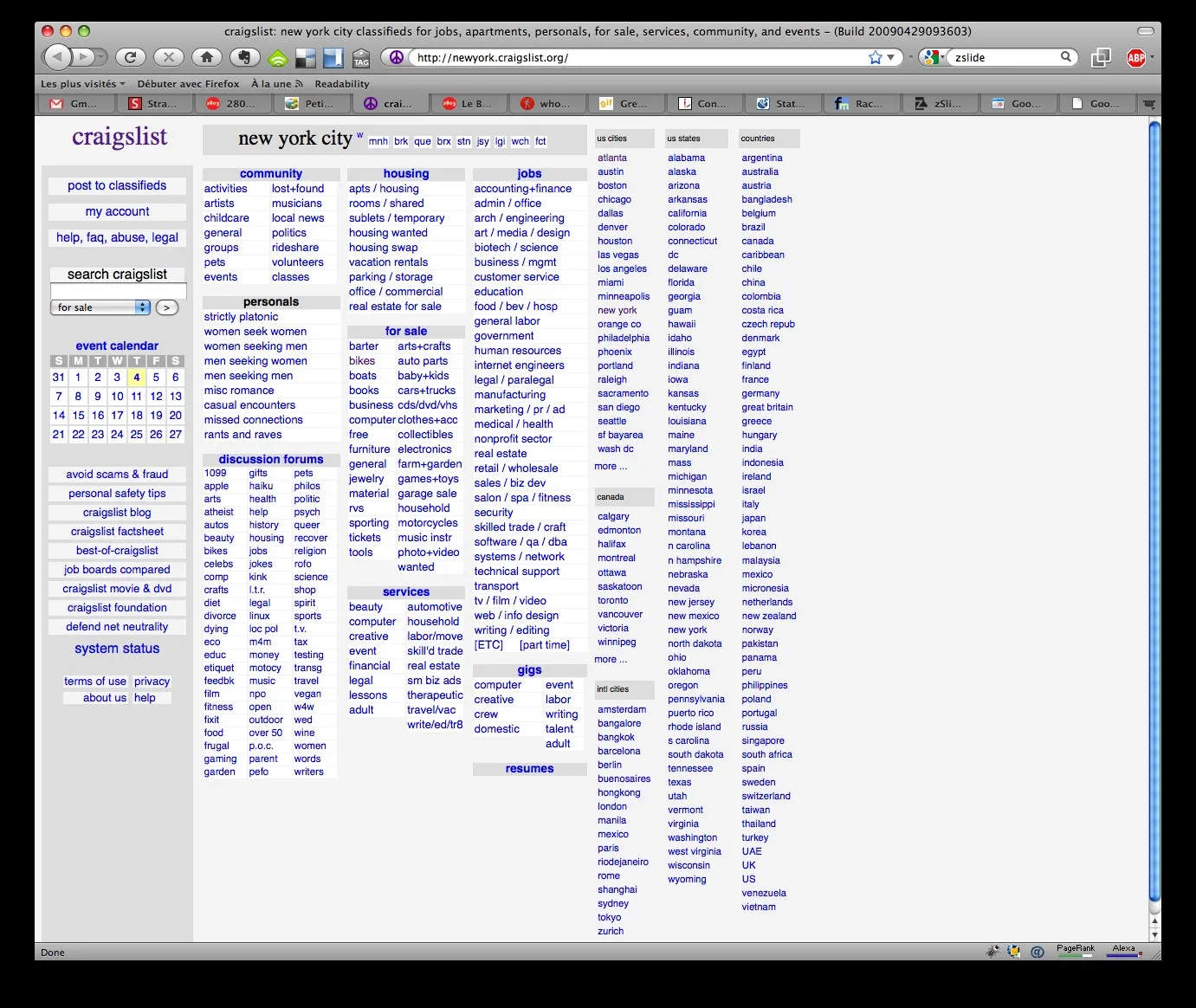
Task: Open the 'for sale' category dropdown
Action: 100,307
